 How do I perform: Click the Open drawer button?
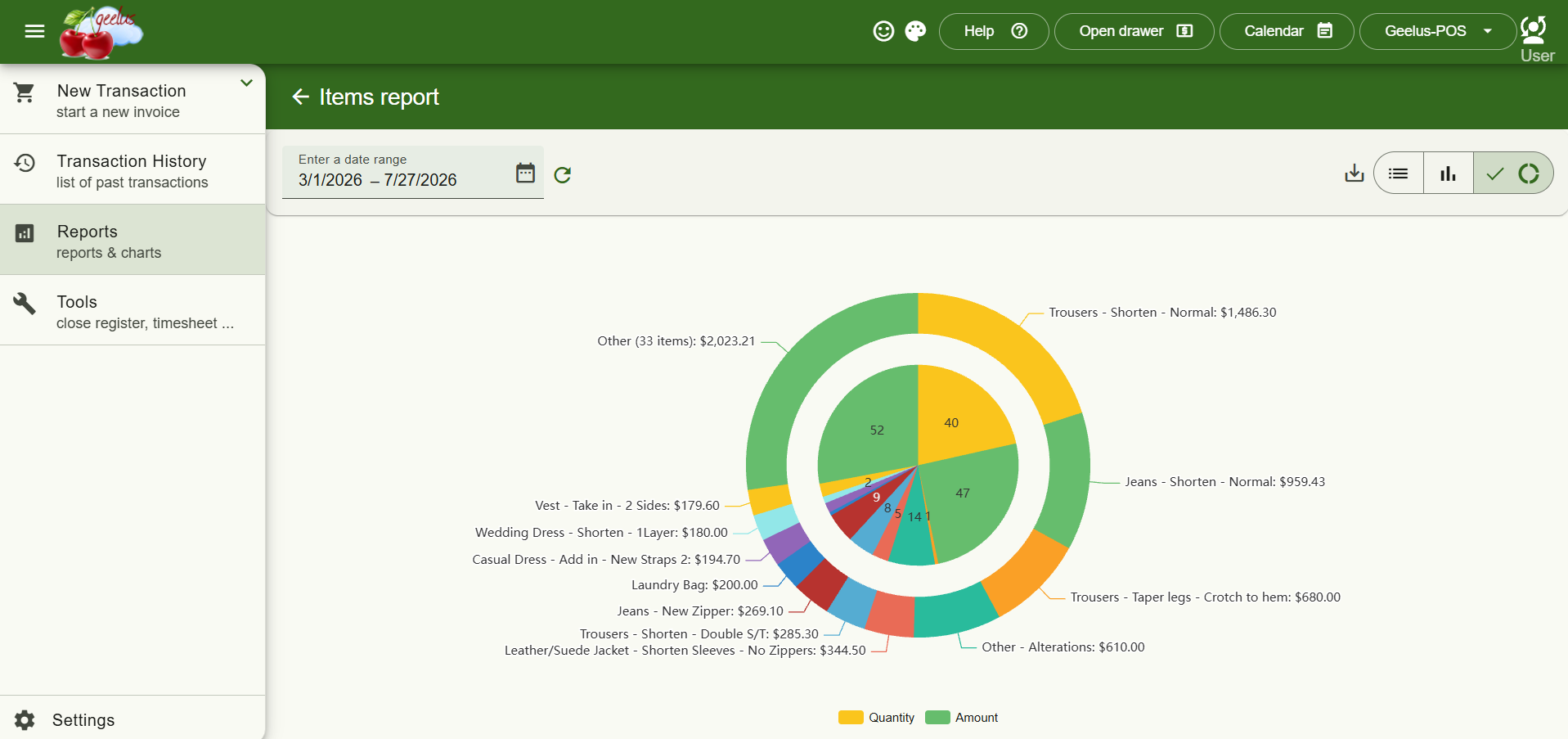point(1134,31)
